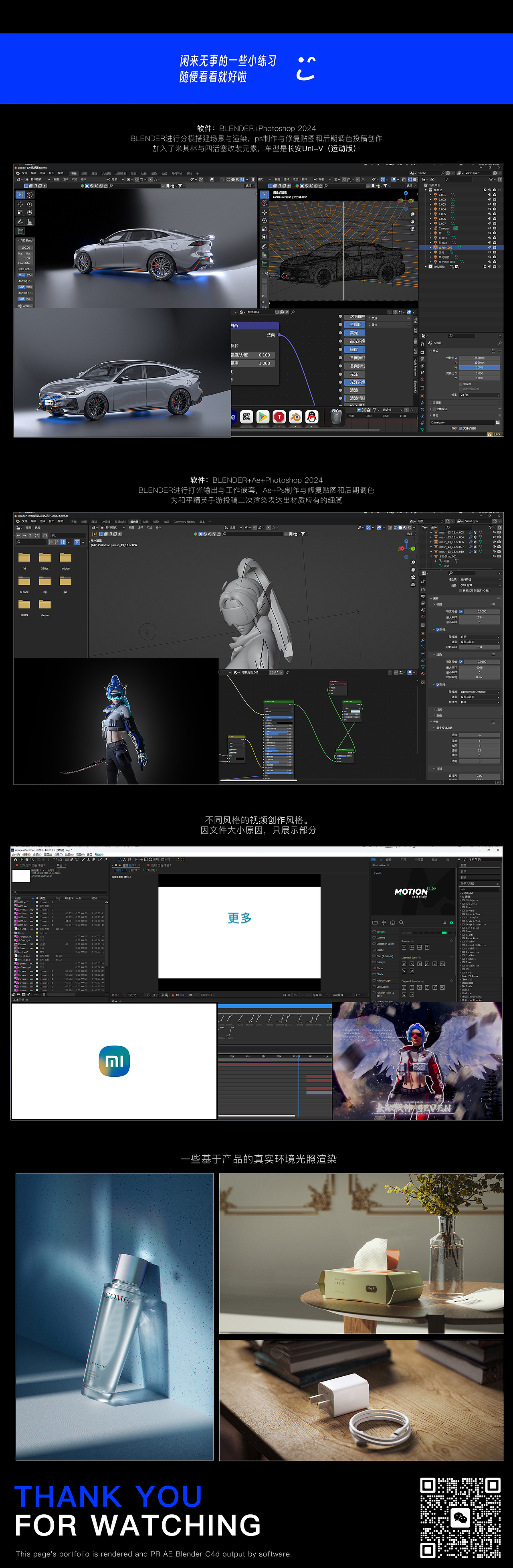Click the zoom gizmo in the character viewport

(x=413, y=562)
